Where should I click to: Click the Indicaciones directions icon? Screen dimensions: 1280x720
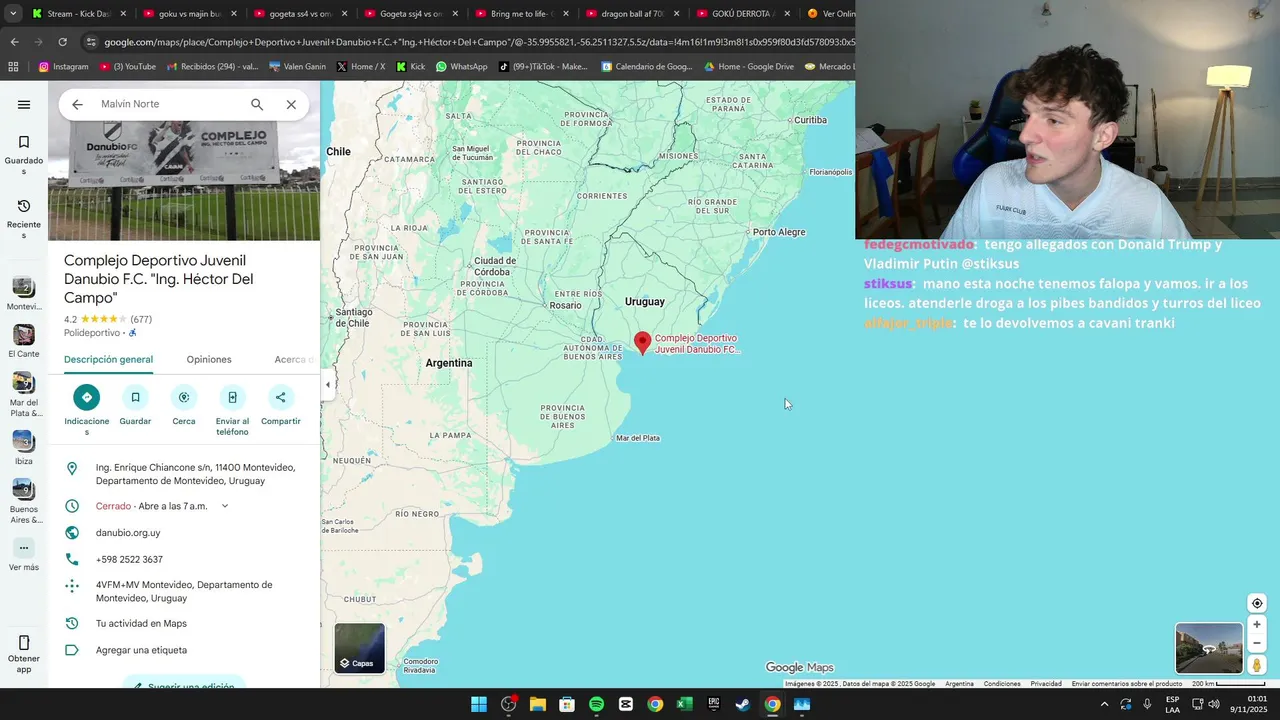tap(87, 397)
